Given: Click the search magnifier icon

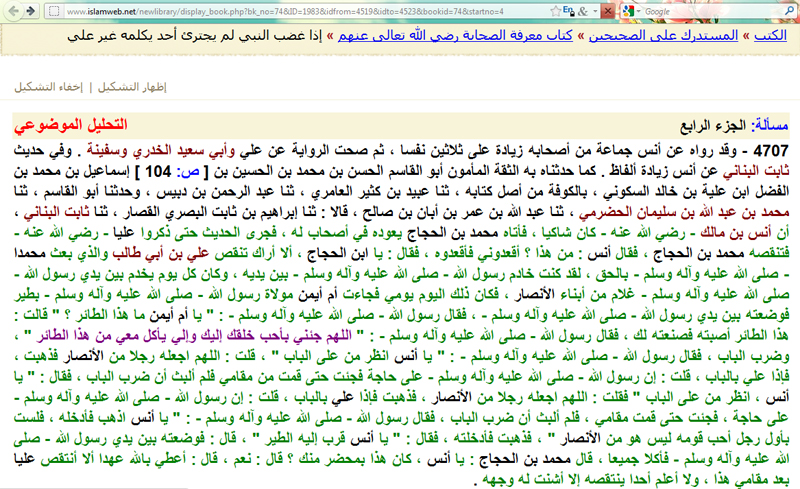Looking at the screenshot, I should 790,11.
